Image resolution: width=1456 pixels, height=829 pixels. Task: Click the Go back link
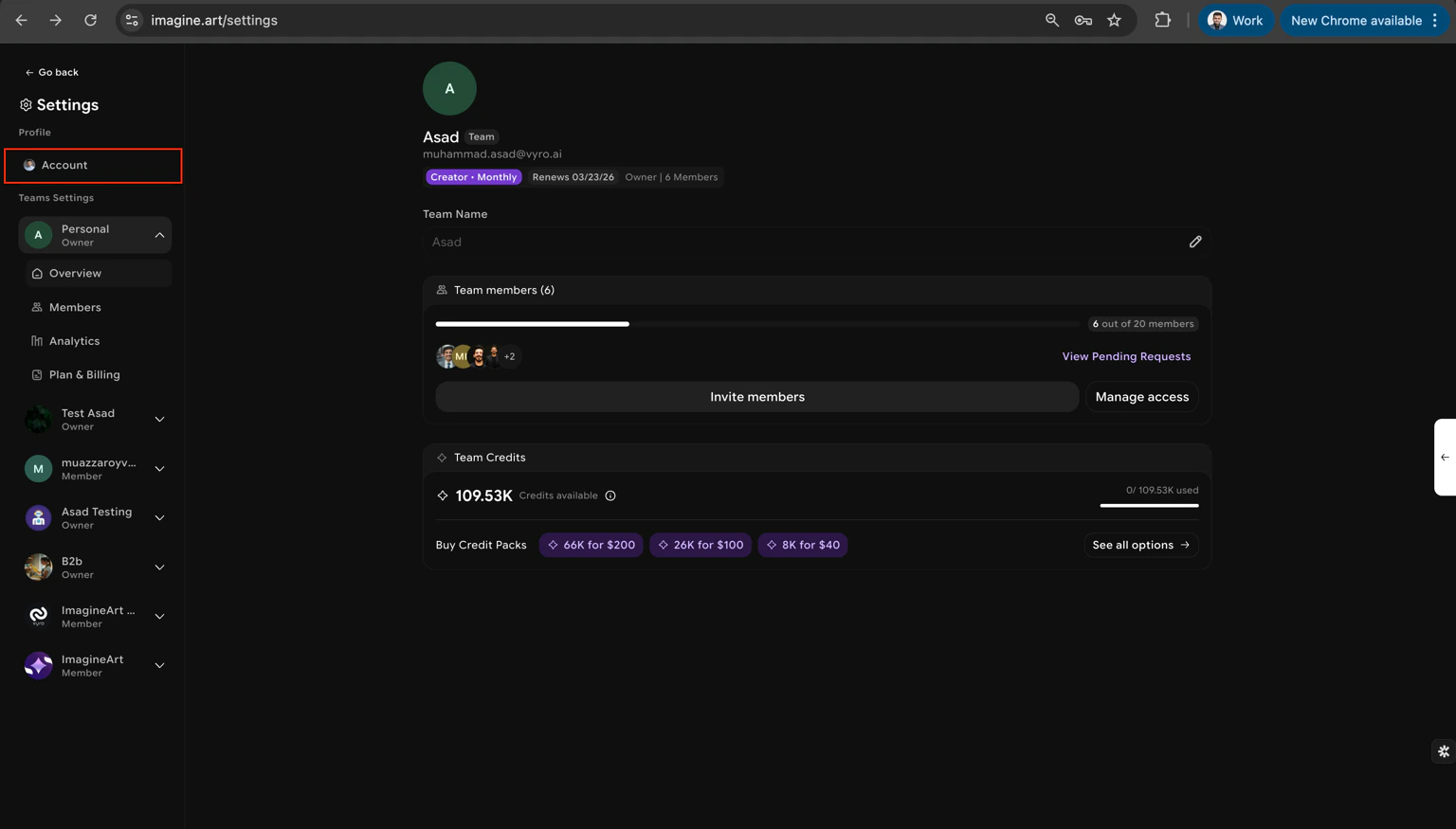(52, 72)
